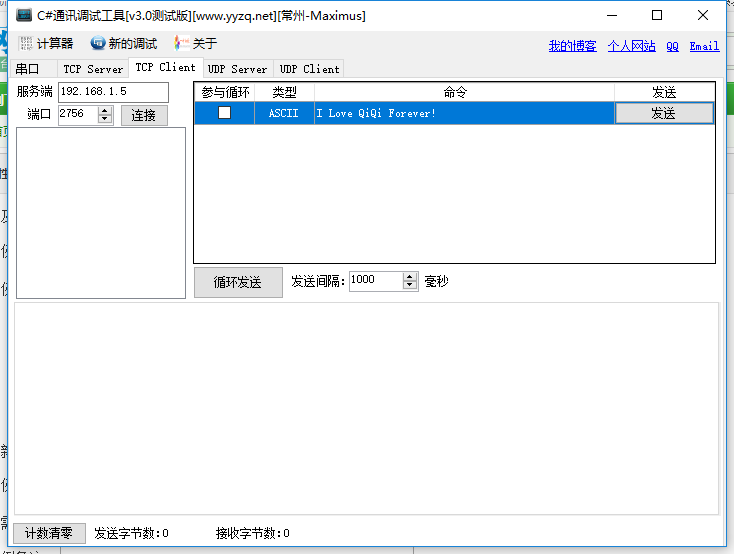Open the 关于 about dialog
This screenshot has width=734, height=554.
[196, 44]
